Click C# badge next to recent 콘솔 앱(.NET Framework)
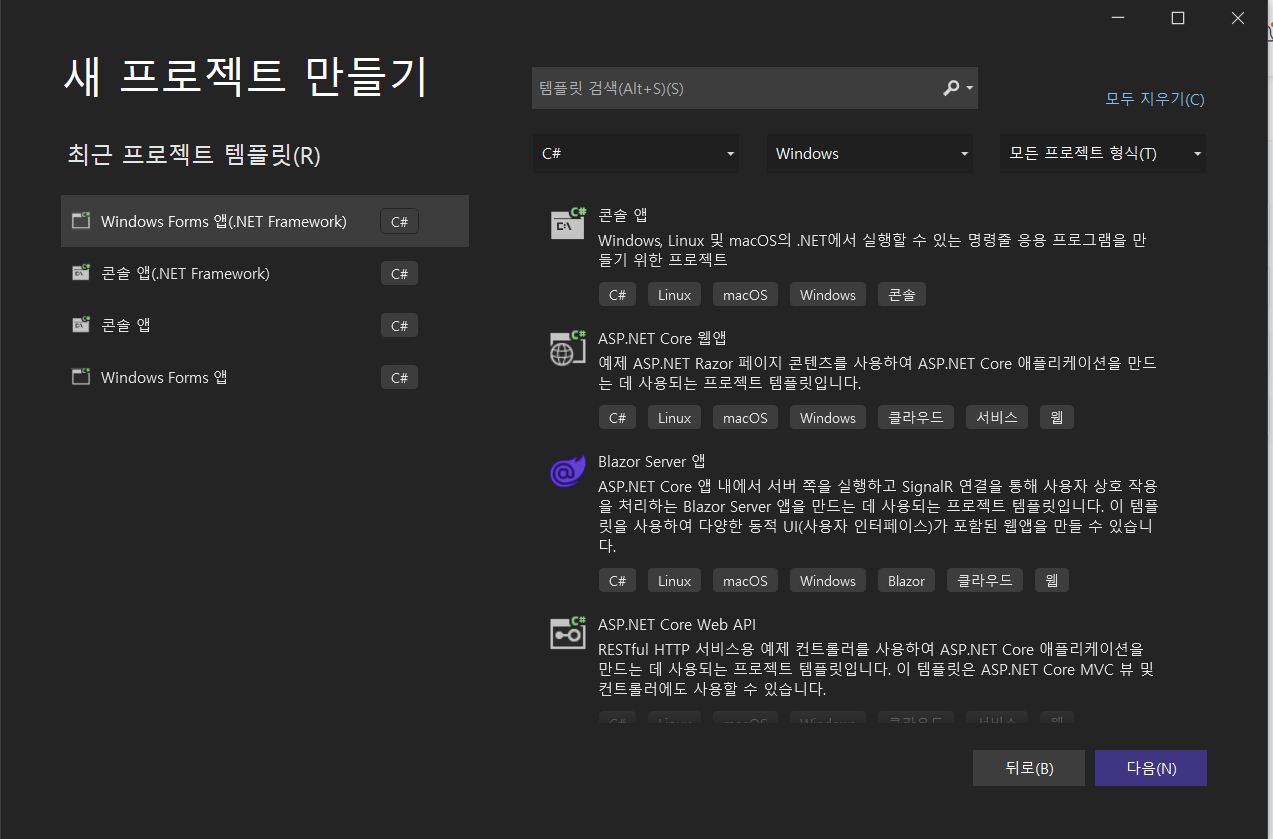Screen dimensions: 1273x839 (399, 273)
